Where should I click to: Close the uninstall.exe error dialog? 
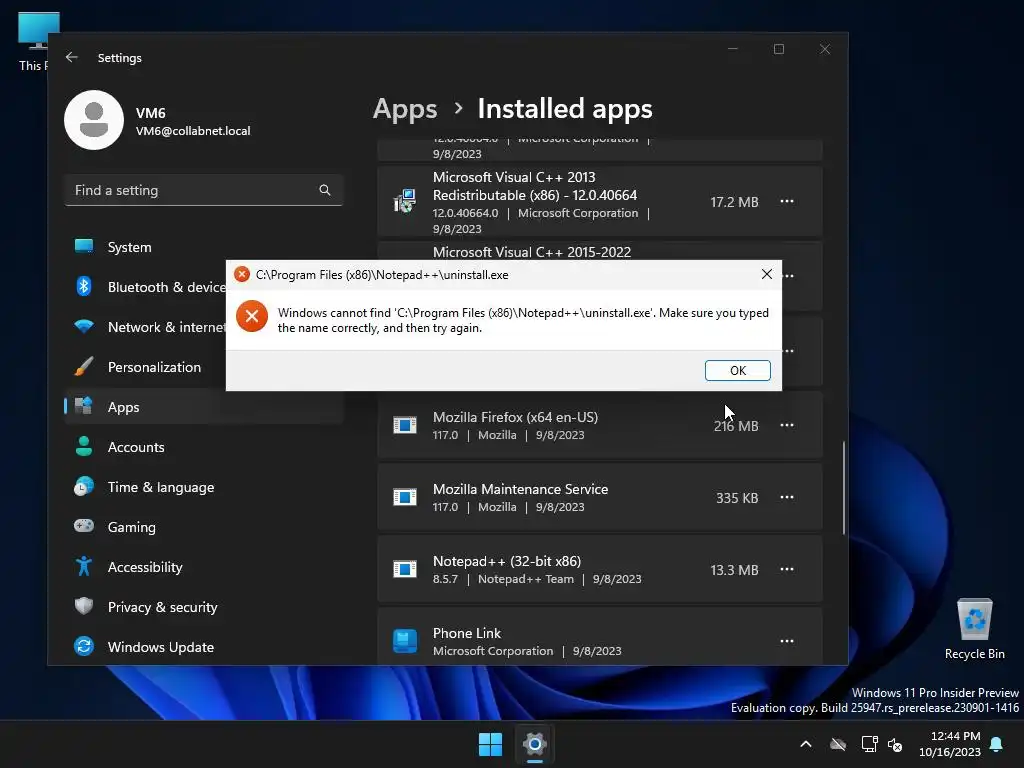(767, 274)
